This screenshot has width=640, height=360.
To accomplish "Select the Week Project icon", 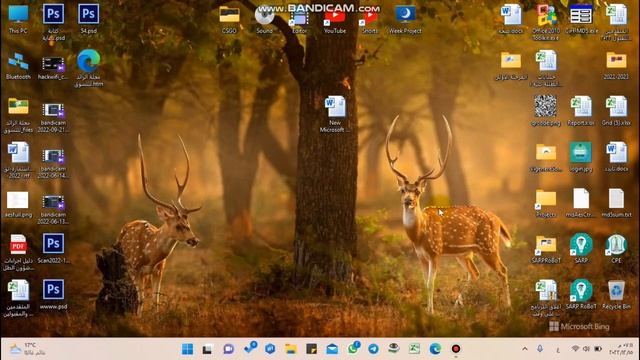I will (x=405, y=18).
